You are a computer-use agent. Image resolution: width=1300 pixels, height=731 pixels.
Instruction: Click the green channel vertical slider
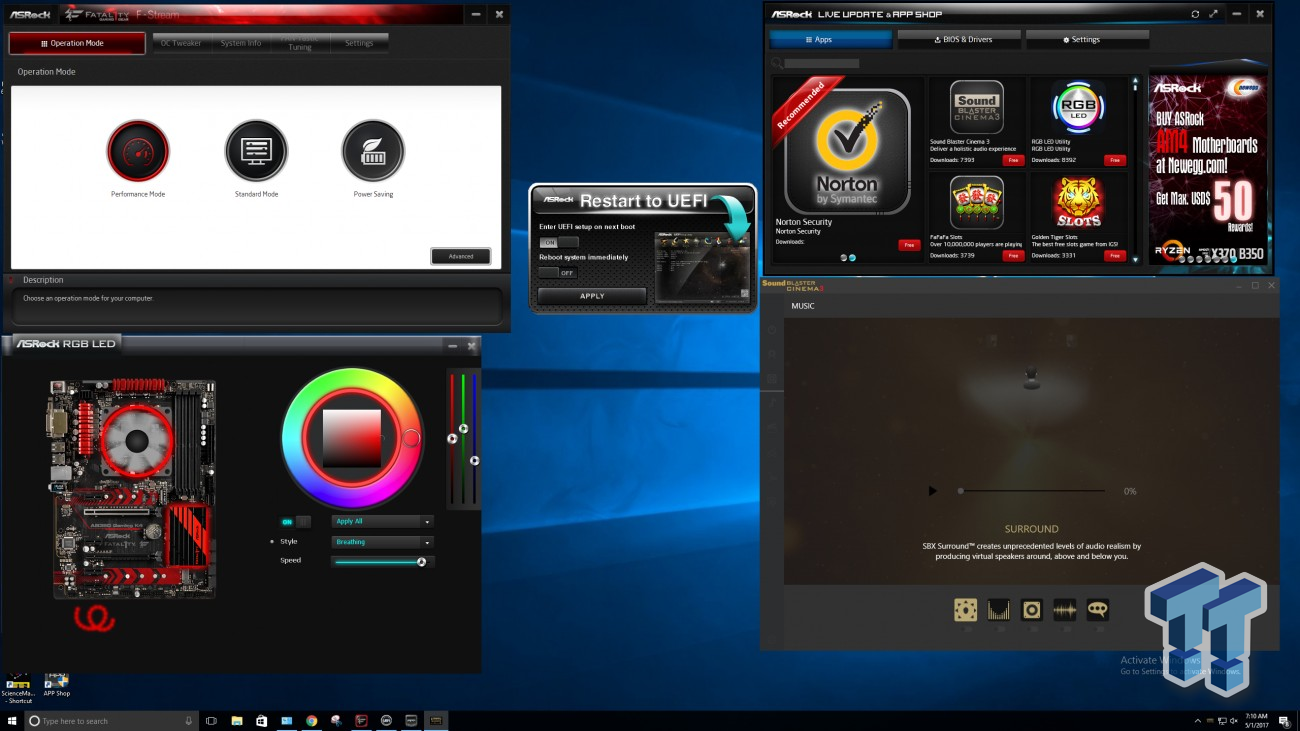463,438
